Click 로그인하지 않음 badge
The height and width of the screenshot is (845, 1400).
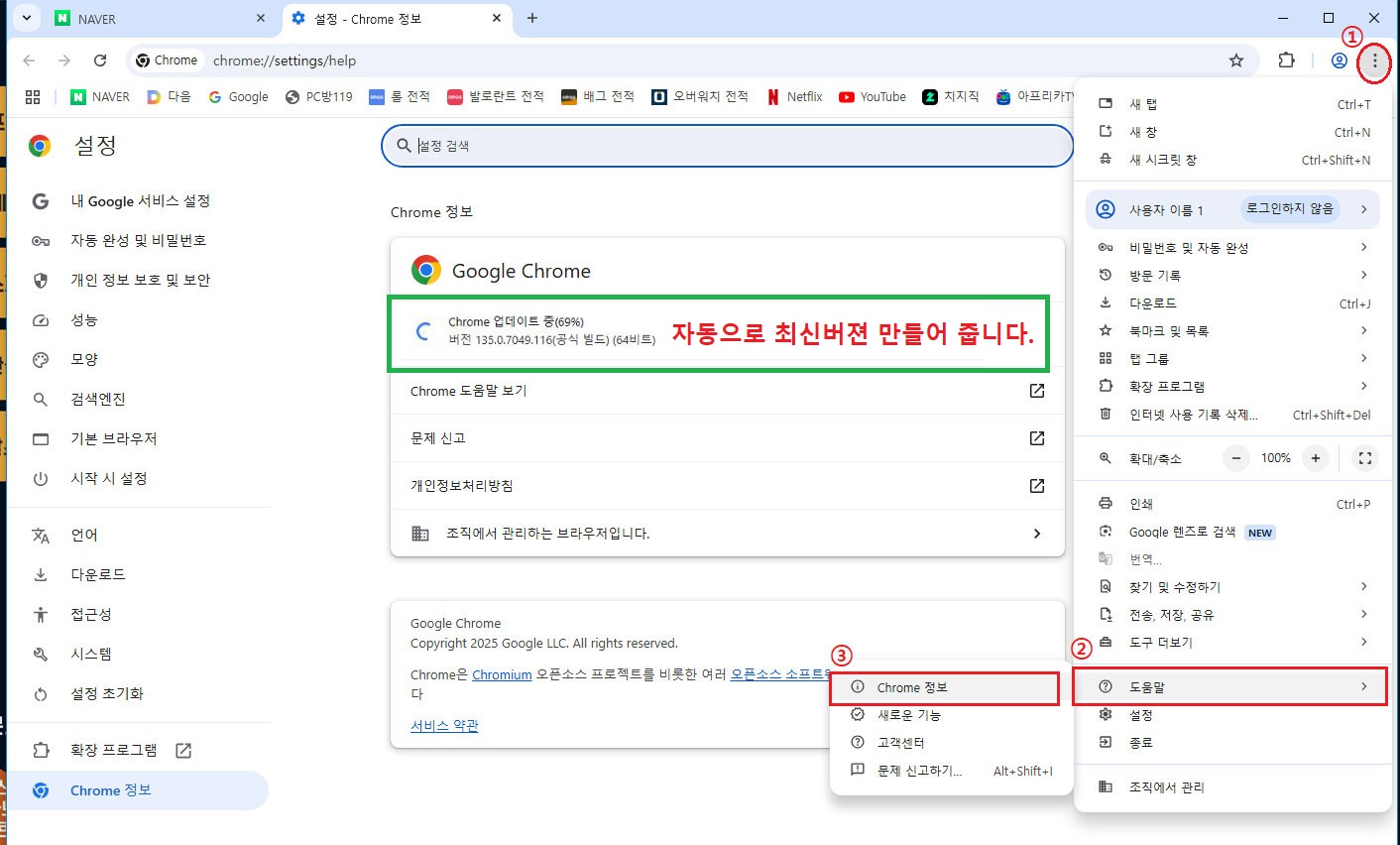1290,208
